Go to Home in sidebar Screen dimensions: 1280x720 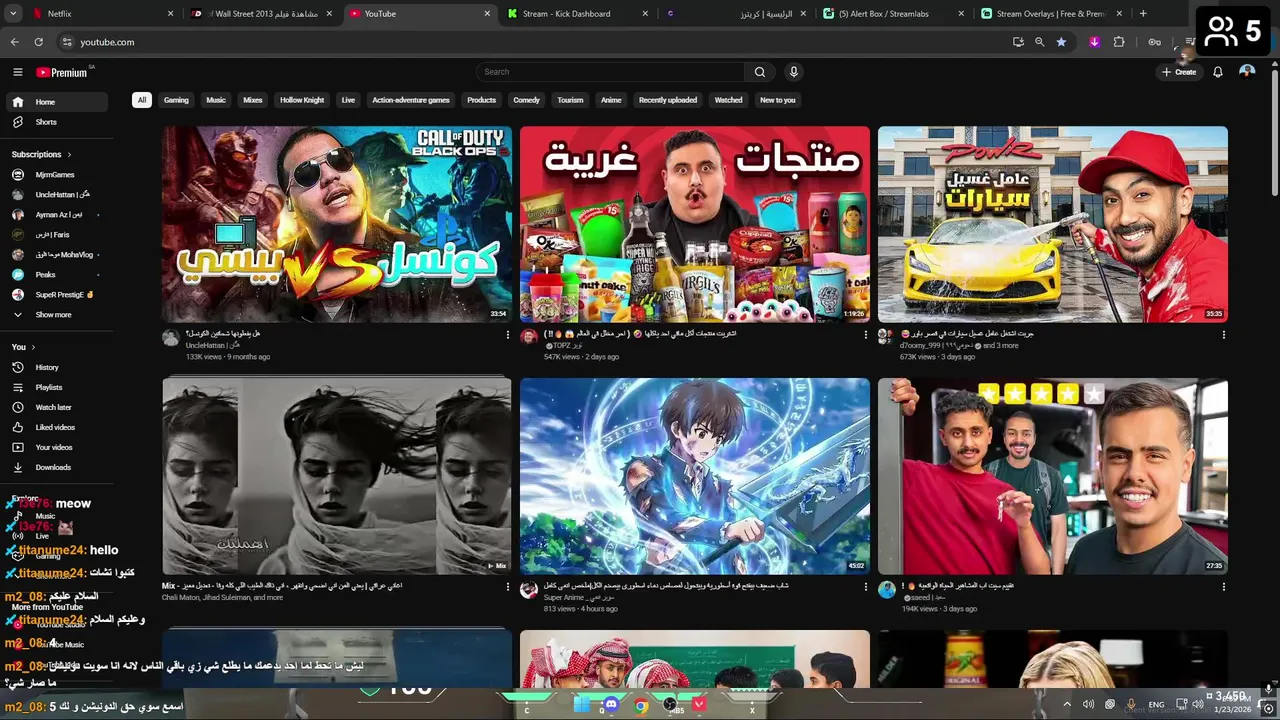56,102
